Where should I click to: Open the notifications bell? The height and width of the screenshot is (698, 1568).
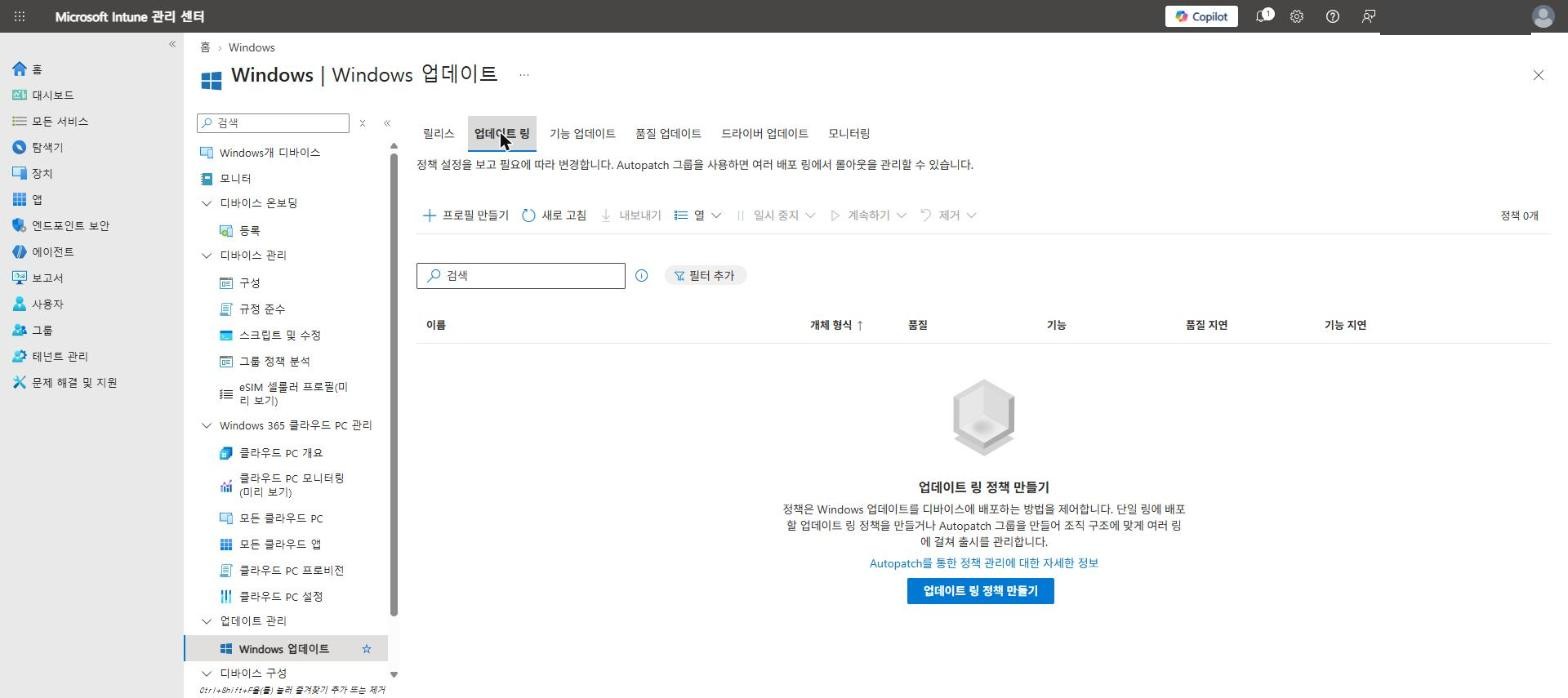(x=1264, y=16)
